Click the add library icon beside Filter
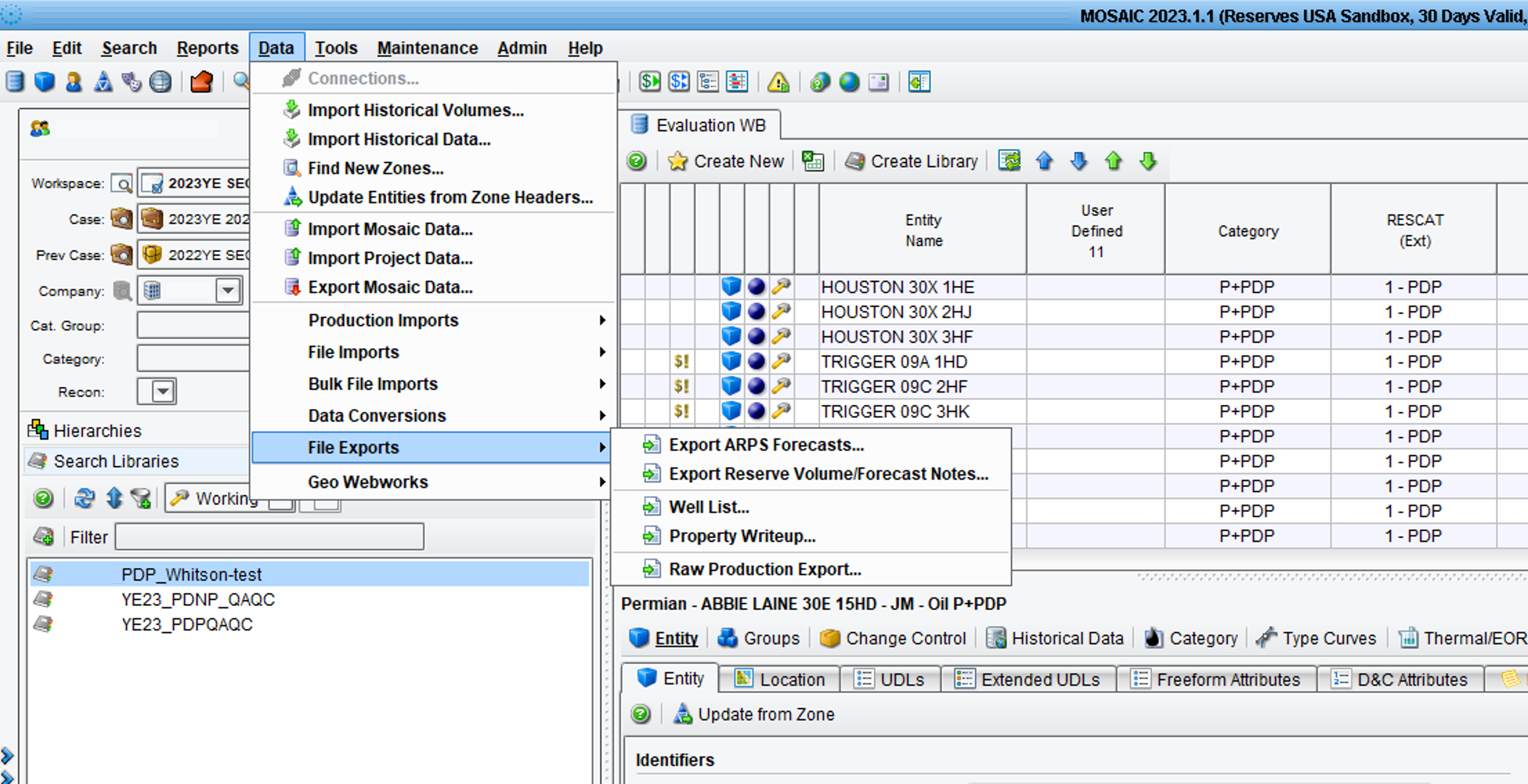1528x784 pixels. click(43, 537)
